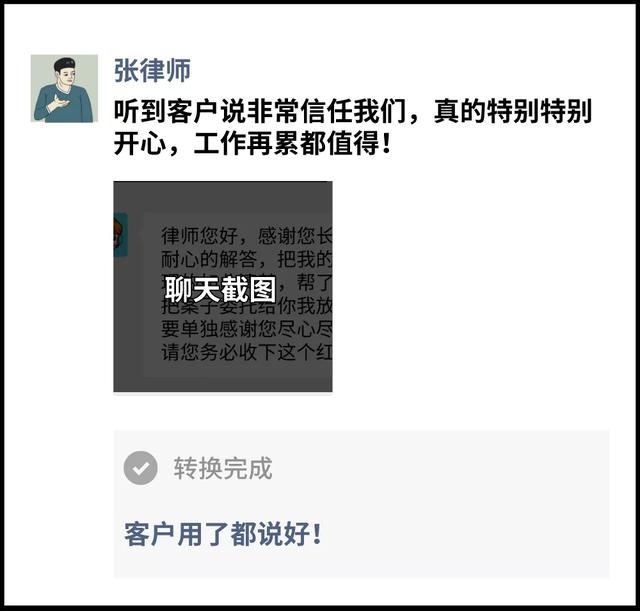Click the dark top band of the screenshot image
This screenshot has height=611, width=640.
(223, 197)
